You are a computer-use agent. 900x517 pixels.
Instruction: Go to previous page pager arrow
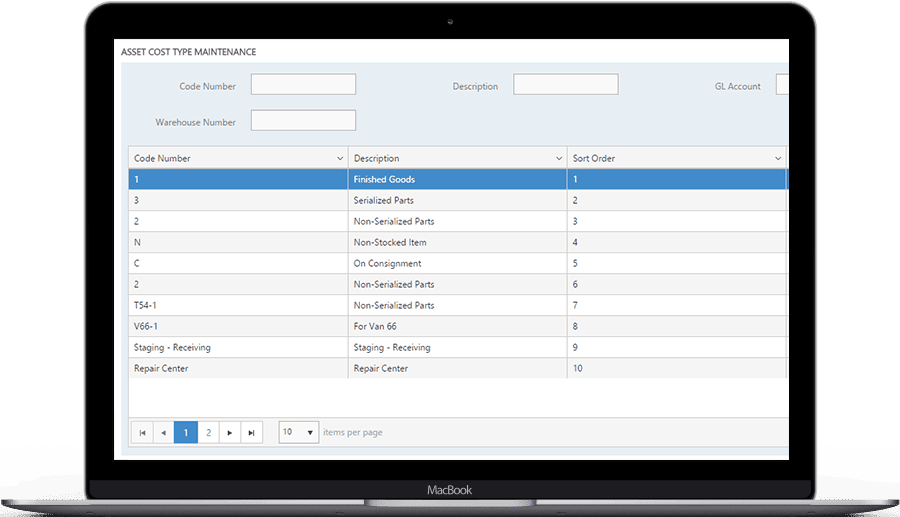coord(163,432)
